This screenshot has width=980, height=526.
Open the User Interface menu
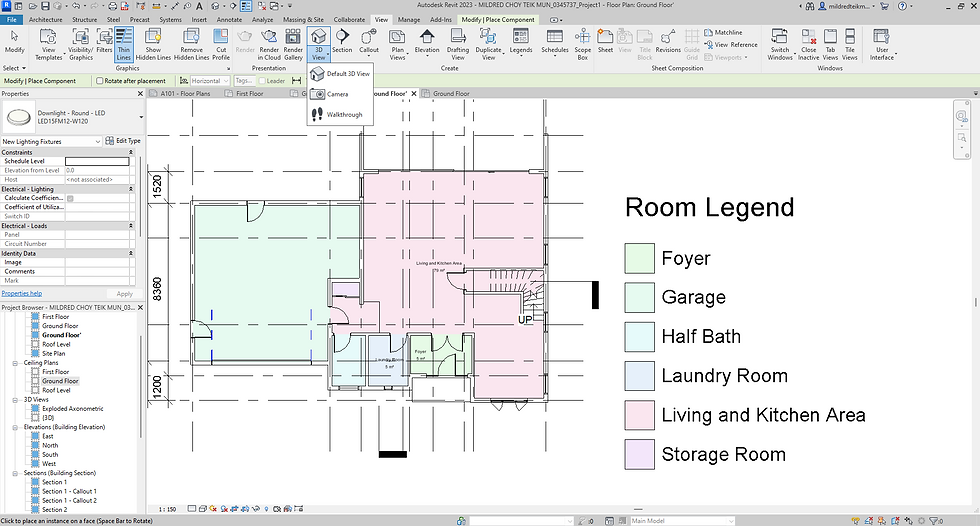coord(882,44)
